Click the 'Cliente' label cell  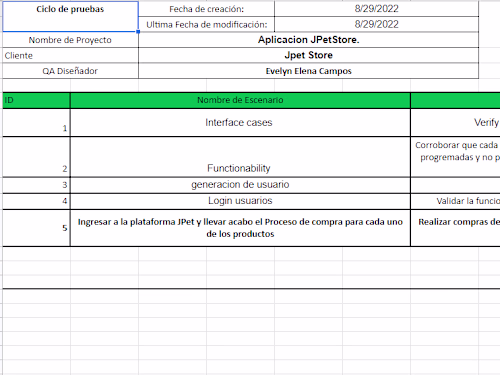(70, 55)
